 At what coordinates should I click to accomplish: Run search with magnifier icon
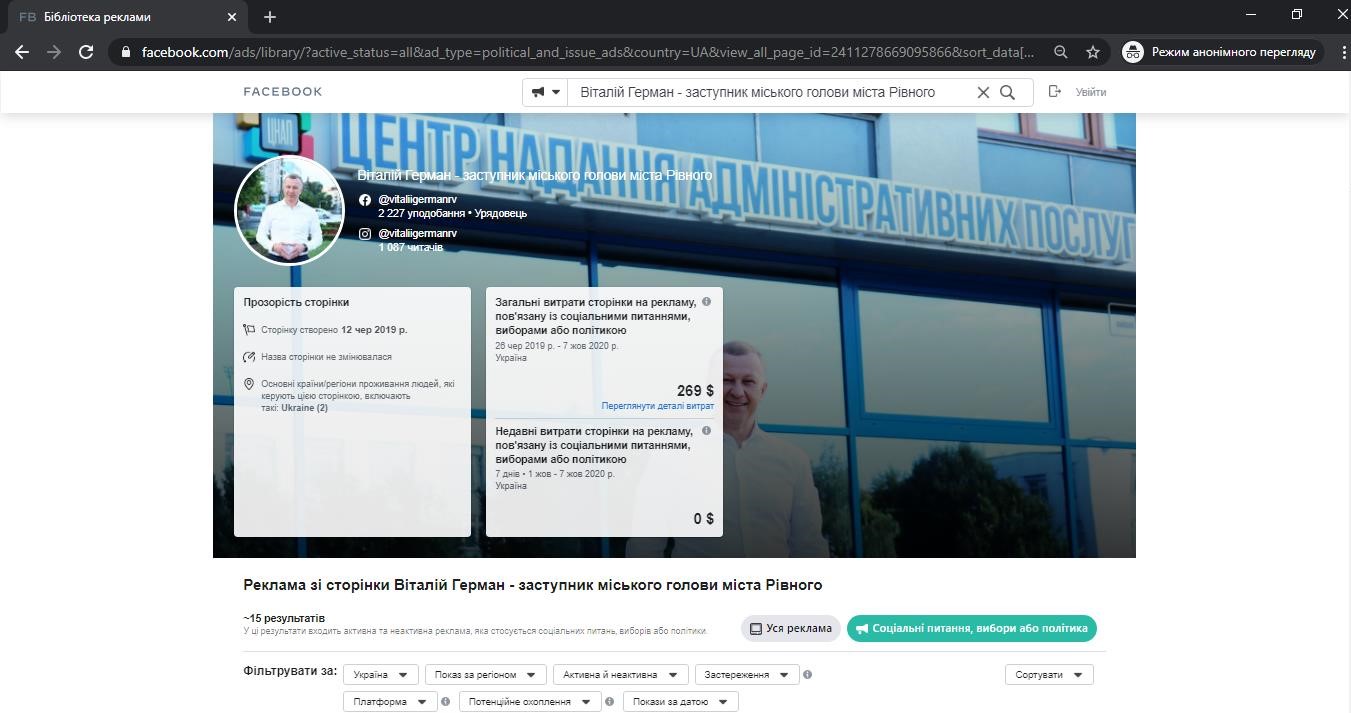pyautogui.click(x=1008, y=92)
